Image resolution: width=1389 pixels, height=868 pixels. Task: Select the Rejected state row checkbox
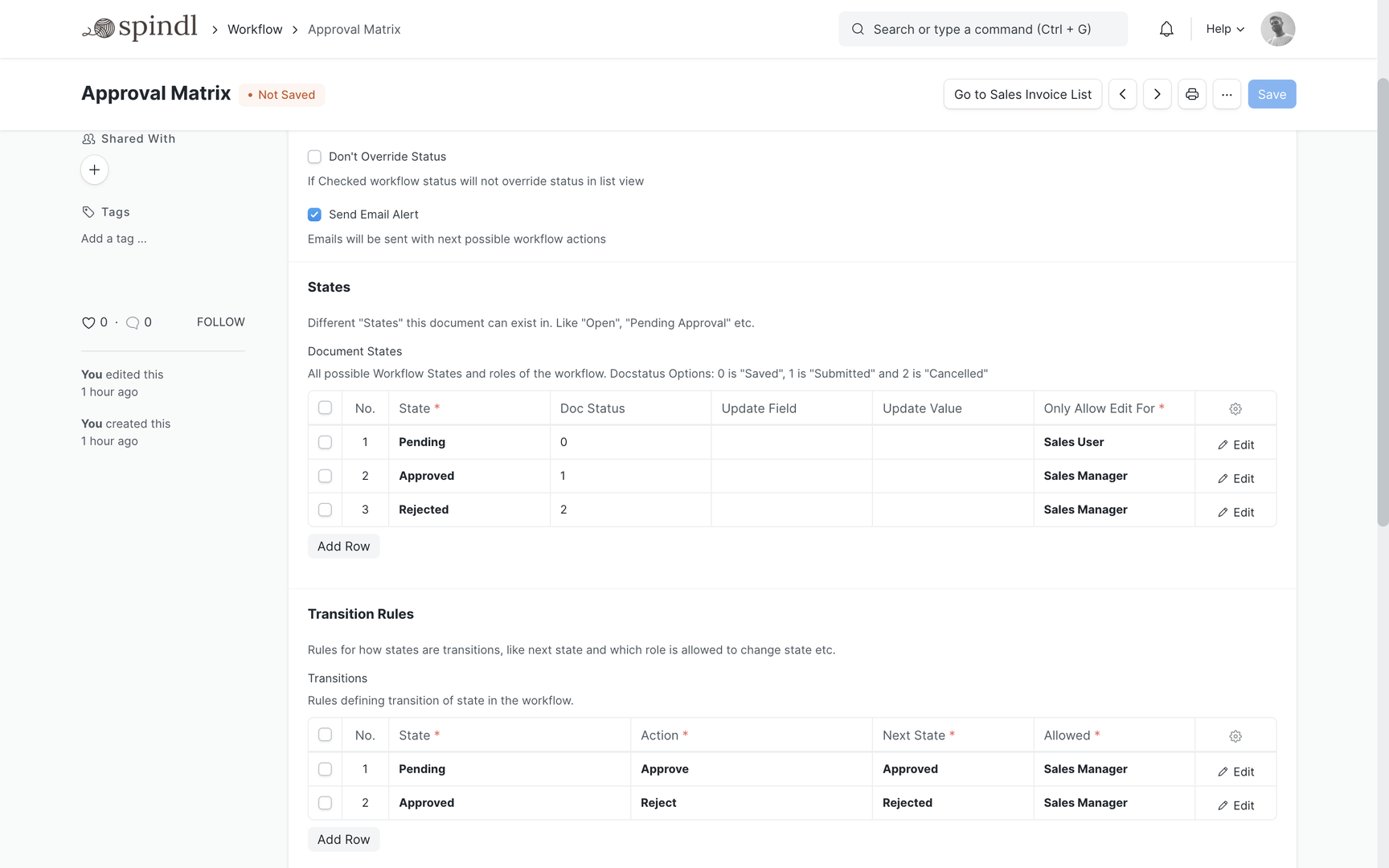pyautogui.click(x=325, y=510)
